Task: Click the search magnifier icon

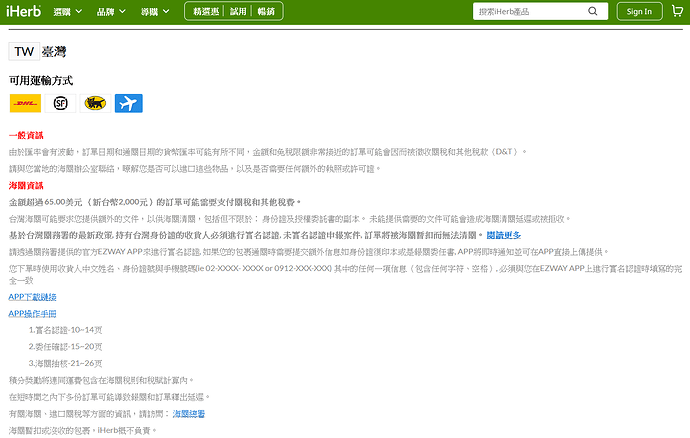Action: pyautogui.click(x=593, y=11)
